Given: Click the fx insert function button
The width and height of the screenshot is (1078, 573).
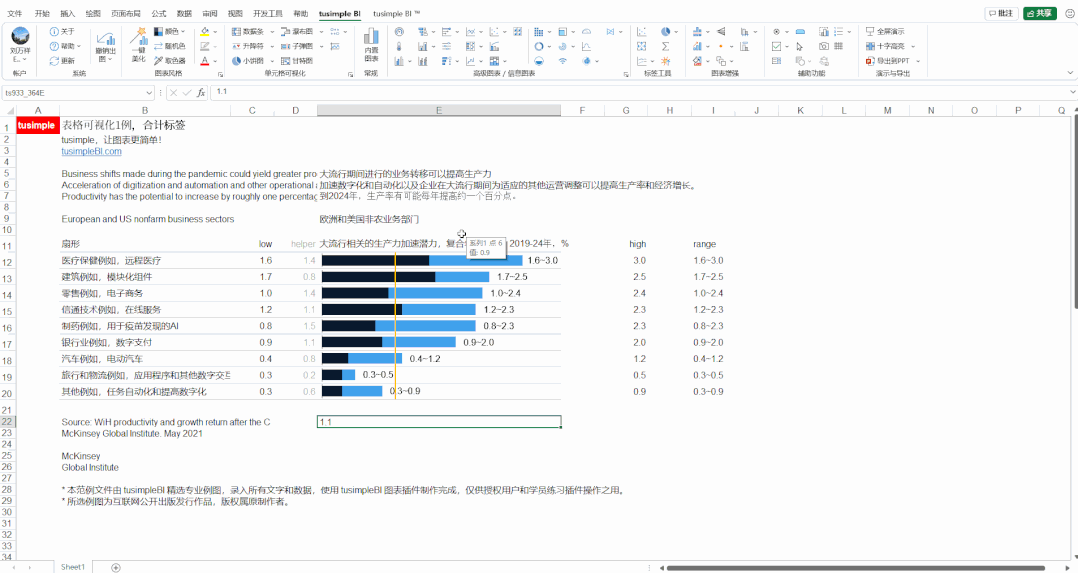Looking at the screenshot, I should click(201, 92).
